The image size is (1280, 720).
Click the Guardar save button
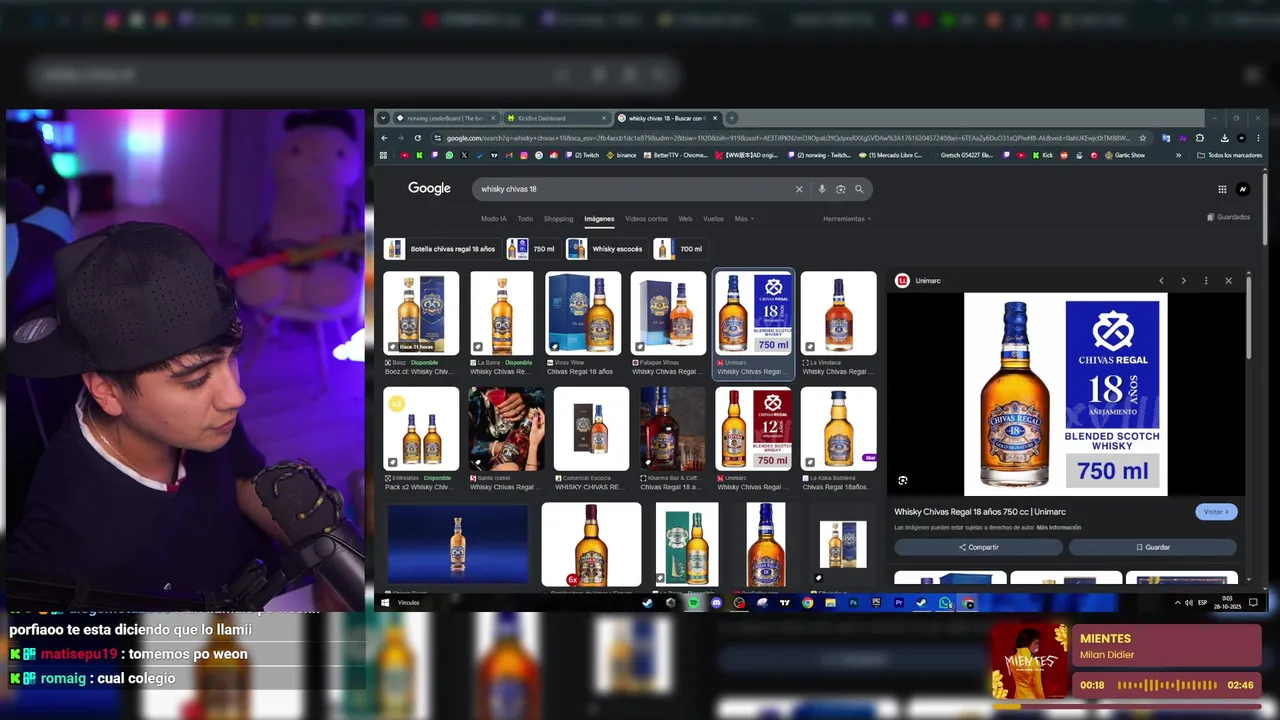pos(1152,547)
